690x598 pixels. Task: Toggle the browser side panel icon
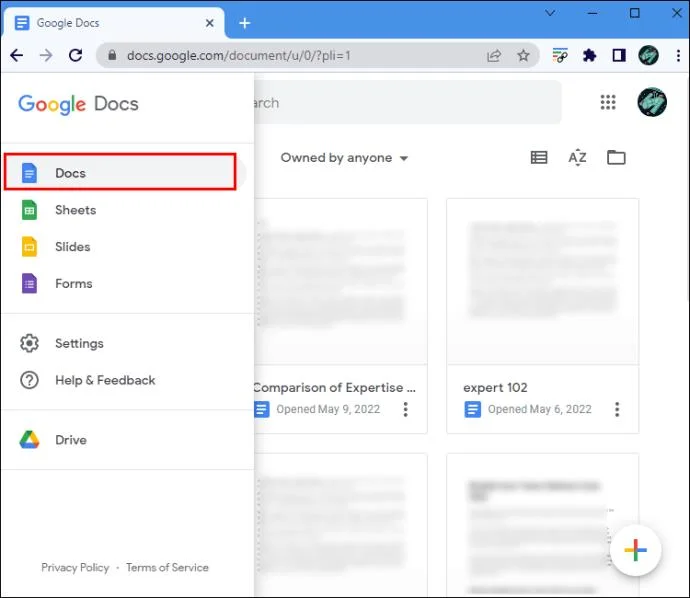(619, 55)
